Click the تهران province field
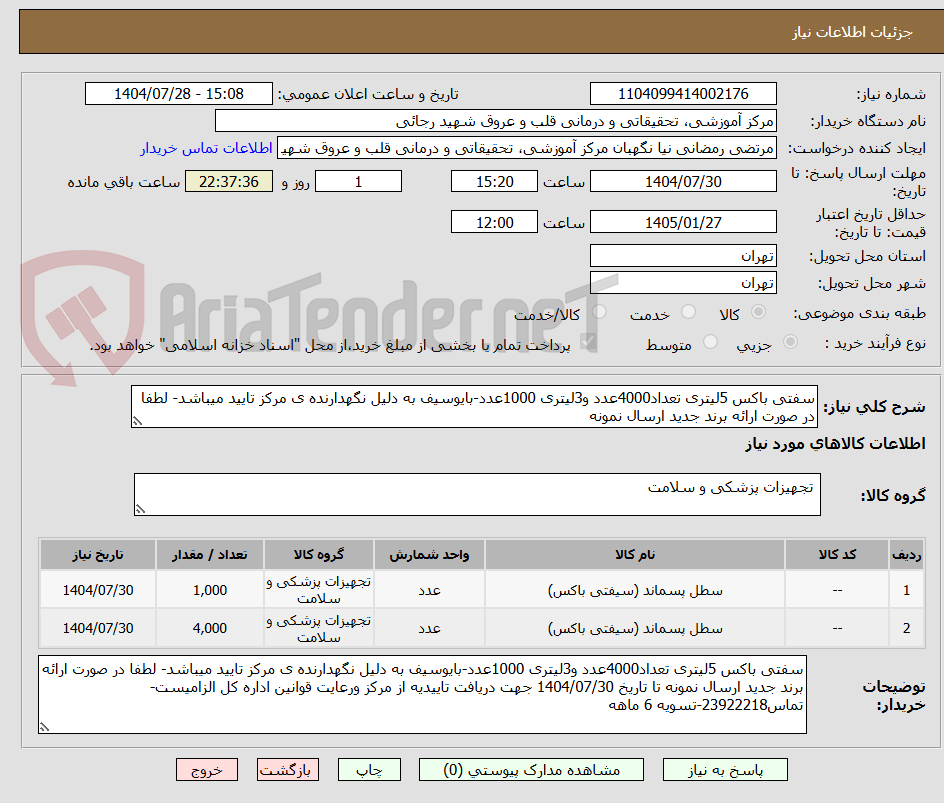 pos(683,256)
